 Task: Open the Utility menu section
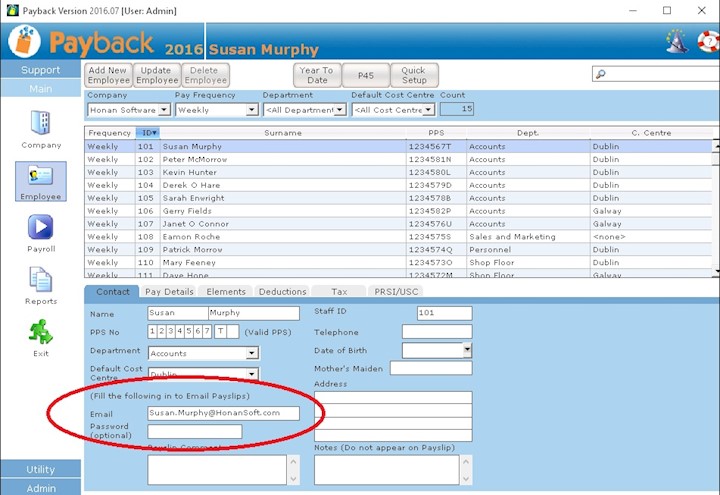(41, 469)
